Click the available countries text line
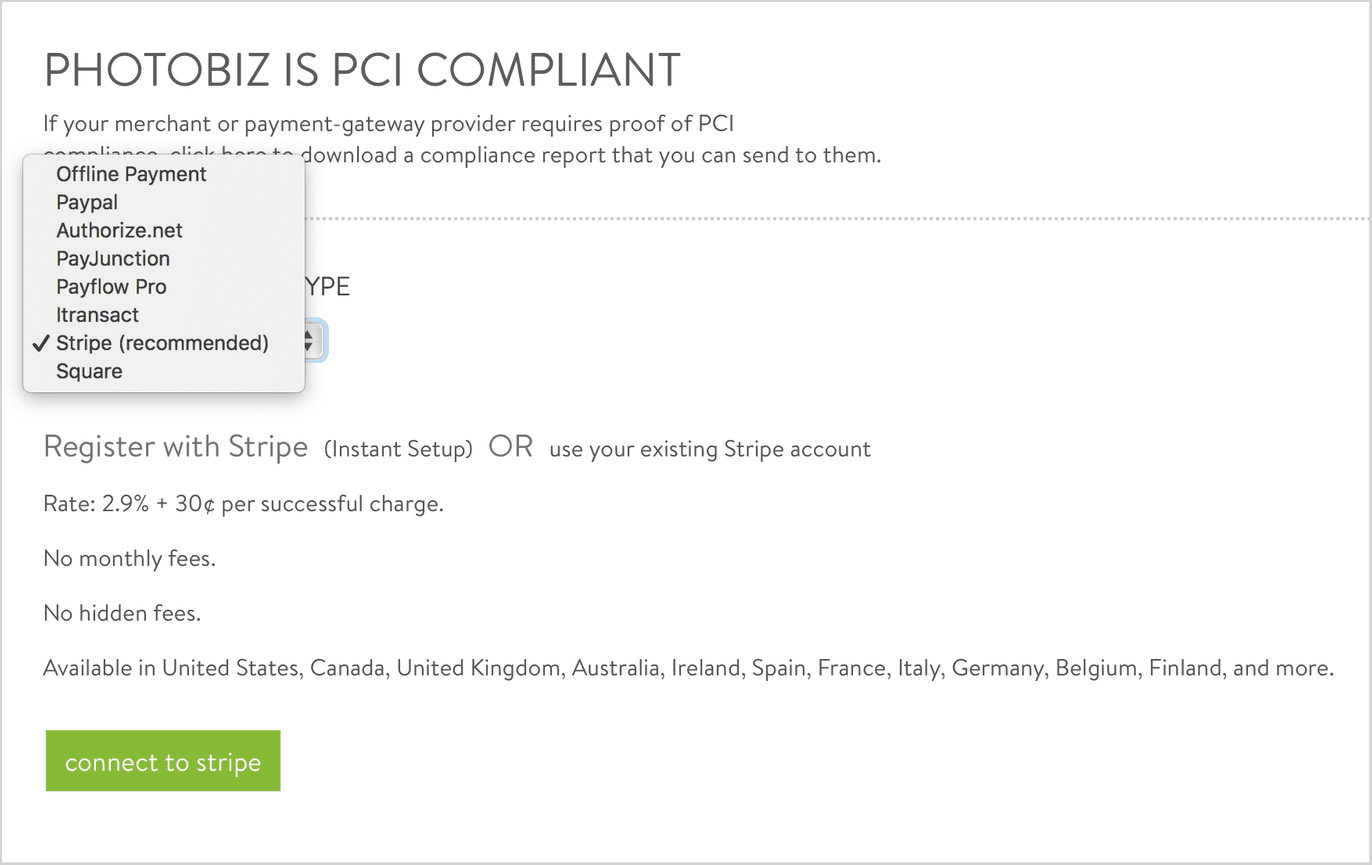 pyautogui.click(x=688, y=668)
